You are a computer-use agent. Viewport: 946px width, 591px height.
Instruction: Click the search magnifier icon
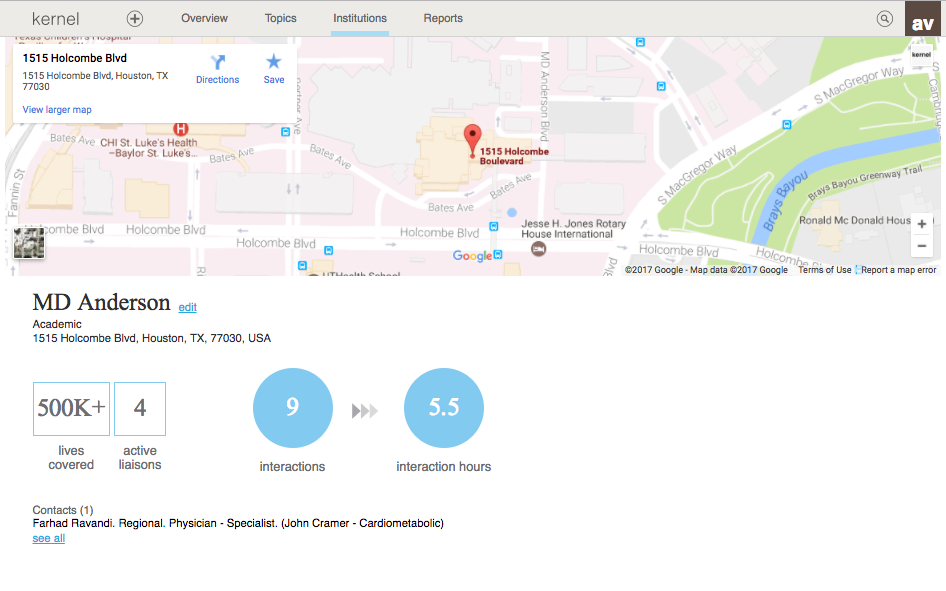point(884,19)
